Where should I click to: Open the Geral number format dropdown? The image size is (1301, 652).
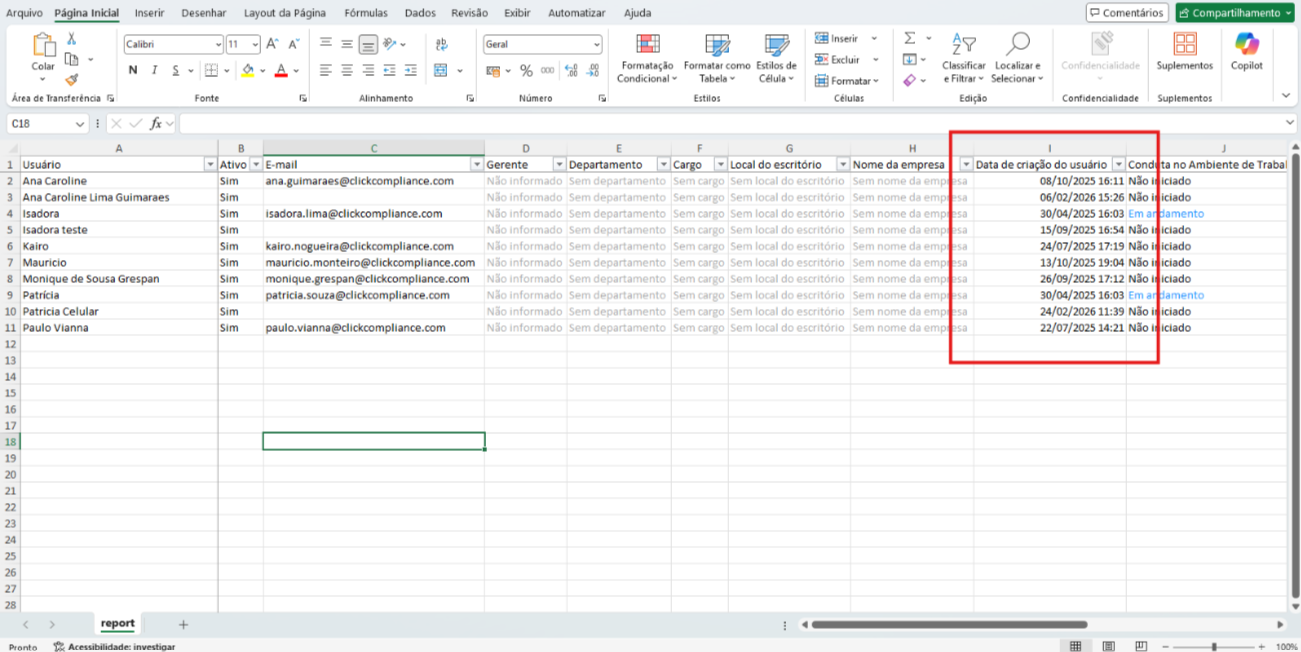[x=597, y=45]
